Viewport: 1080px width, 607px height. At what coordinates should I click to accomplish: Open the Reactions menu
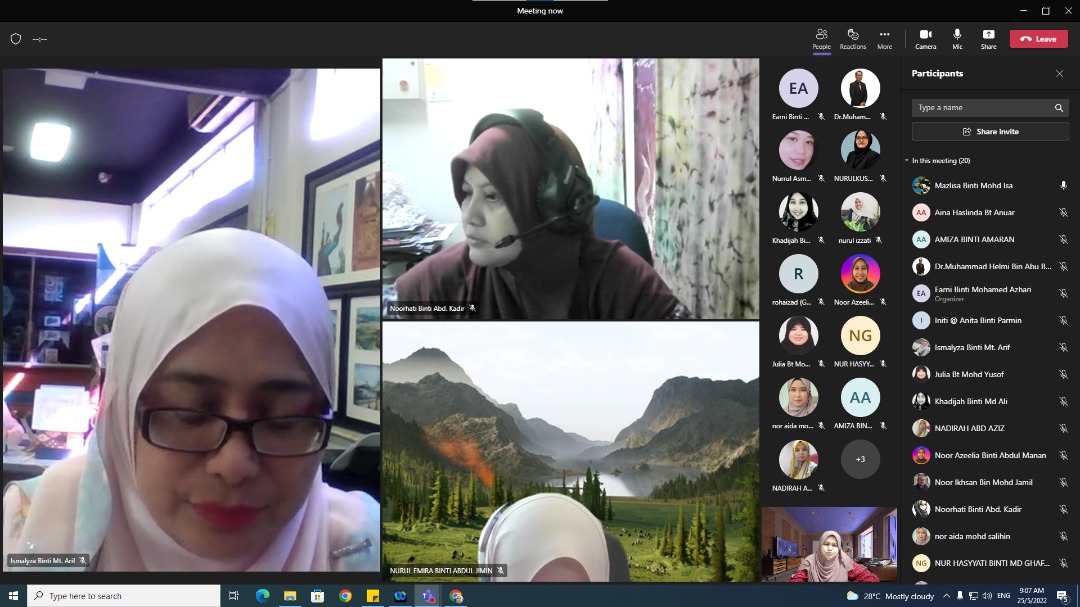(853, 39)
